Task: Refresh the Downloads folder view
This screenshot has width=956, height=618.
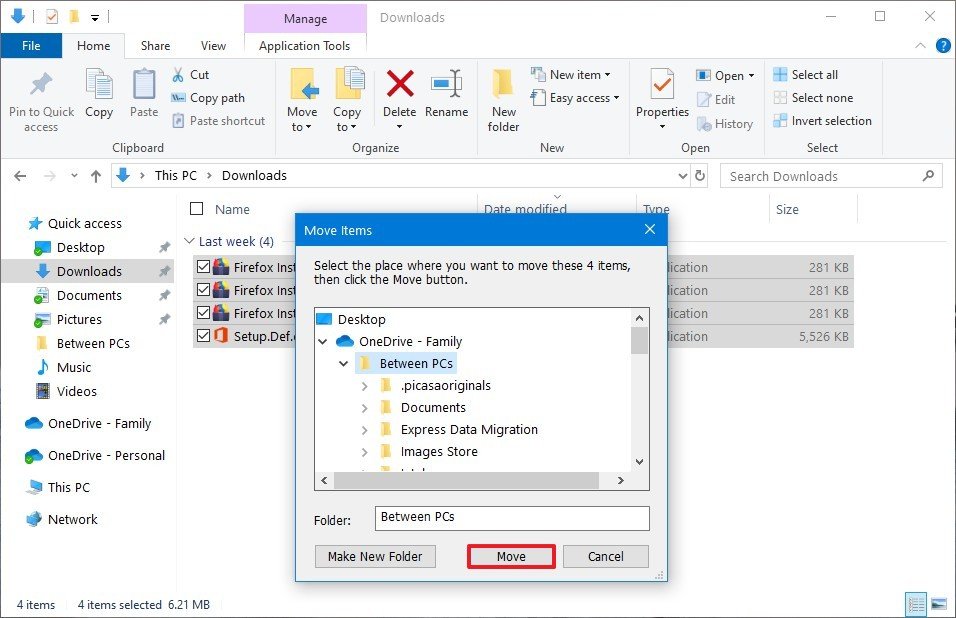Action: pos(700,176)
